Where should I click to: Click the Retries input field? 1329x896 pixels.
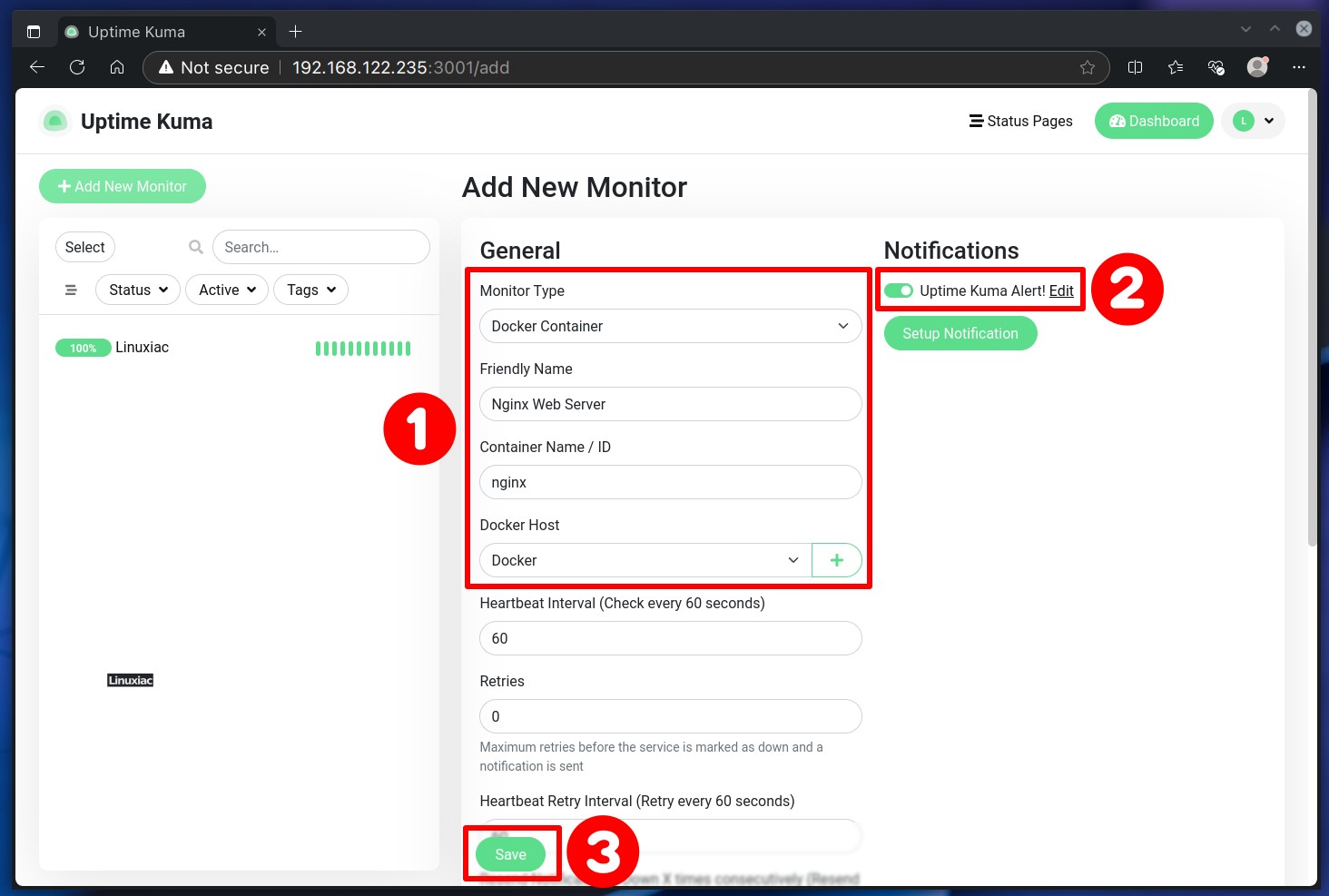[671, 716]
